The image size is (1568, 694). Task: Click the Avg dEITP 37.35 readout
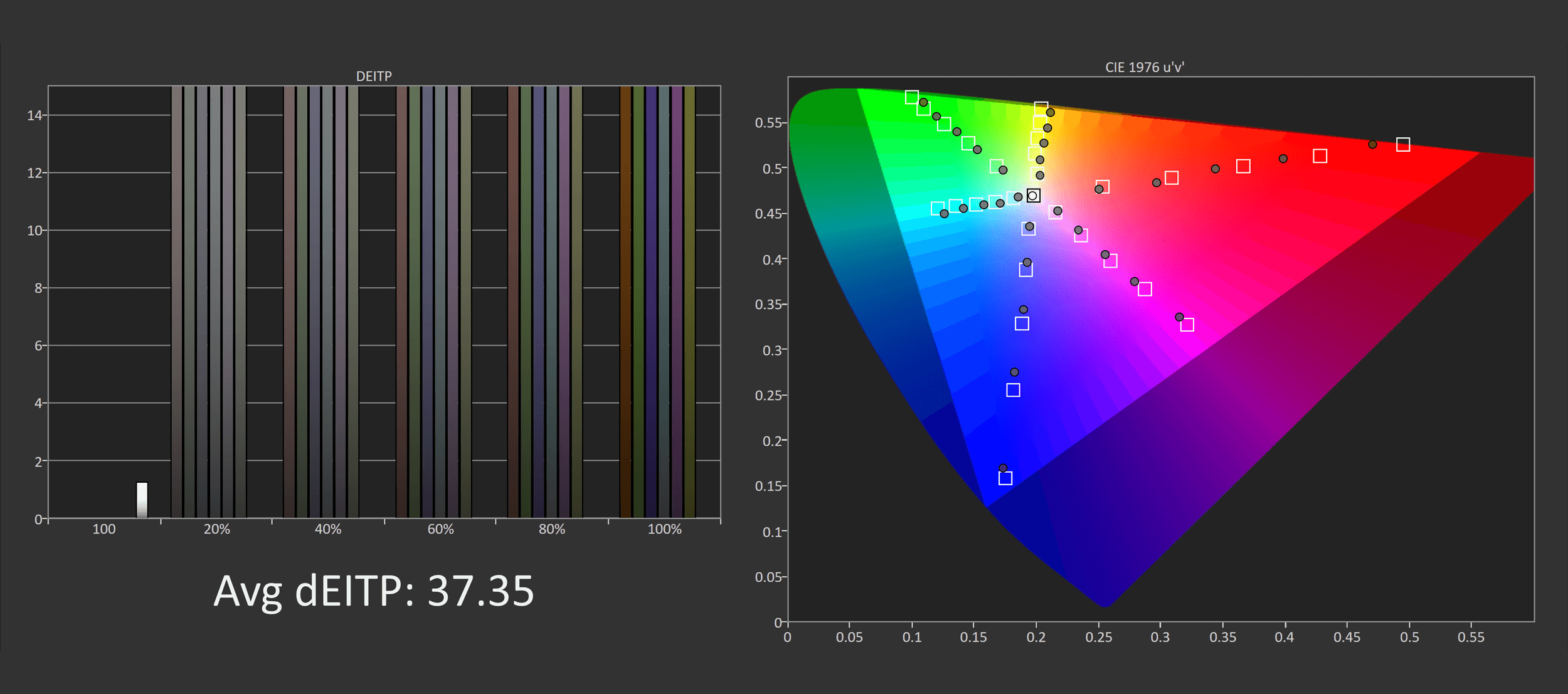[374, 591]
